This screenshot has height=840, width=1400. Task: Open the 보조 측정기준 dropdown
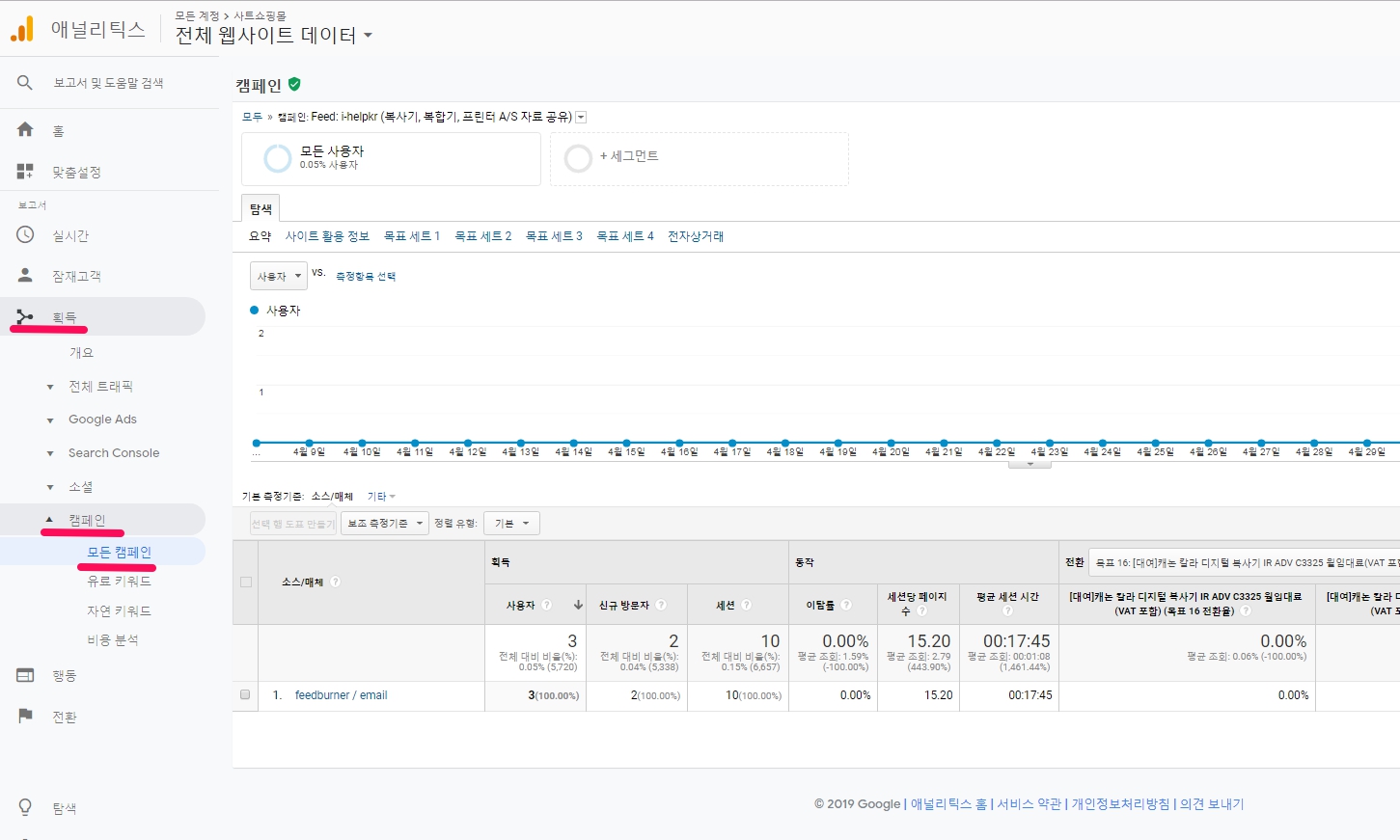pyautogui.click(x=385, y=523)
